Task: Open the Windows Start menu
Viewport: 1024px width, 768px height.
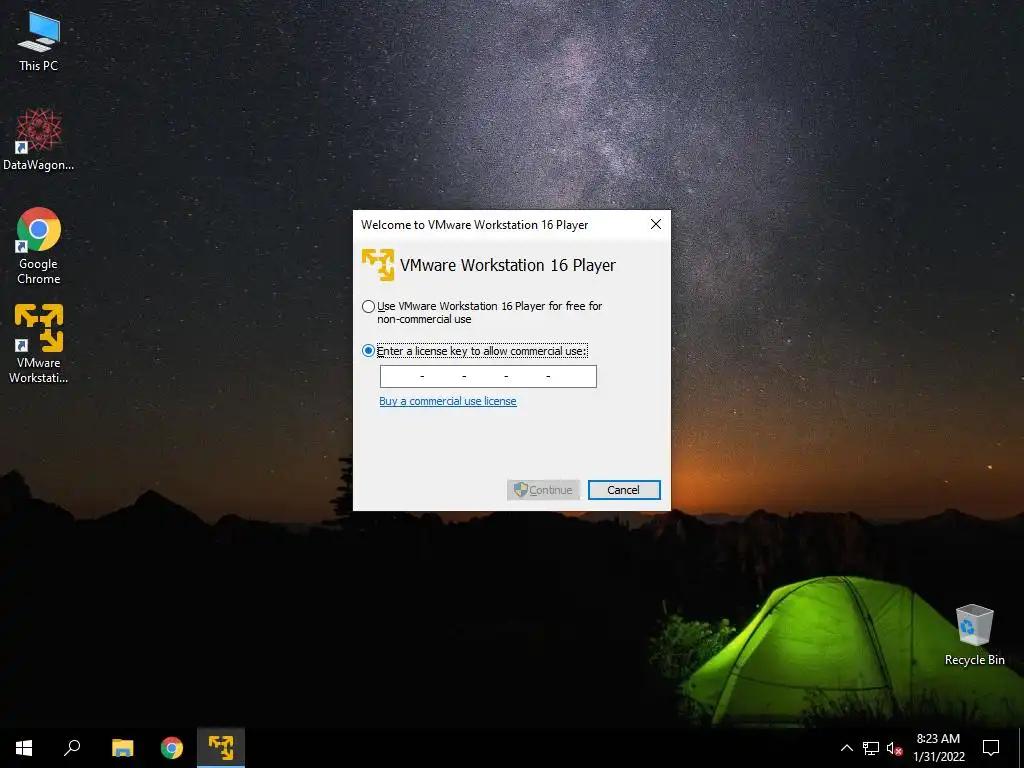Action: coord(24,748)
